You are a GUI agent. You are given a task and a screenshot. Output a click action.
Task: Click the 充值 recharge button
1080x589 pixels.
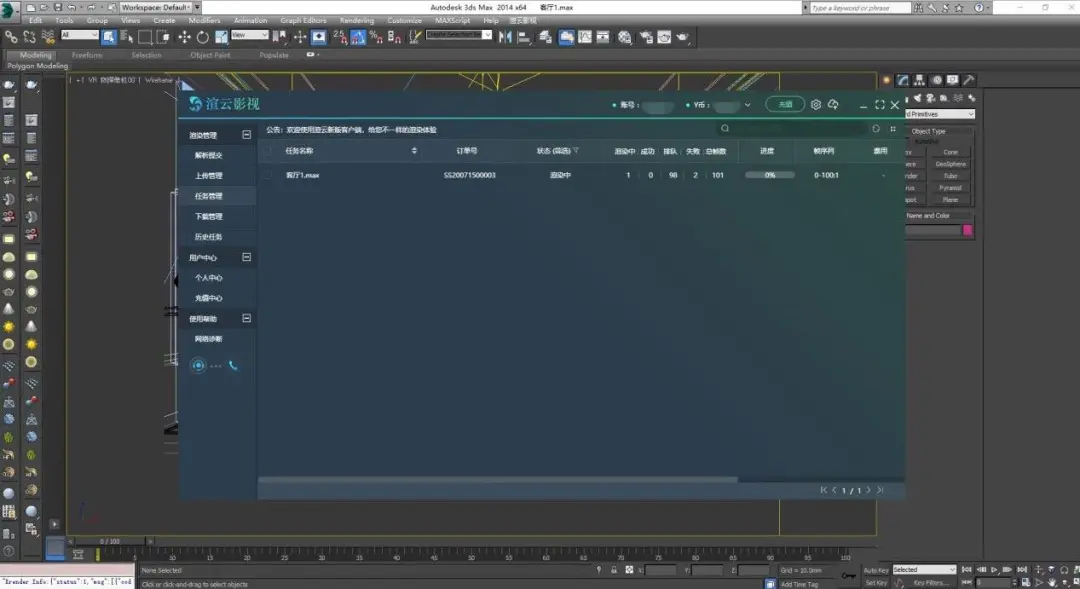click(785, 104)
